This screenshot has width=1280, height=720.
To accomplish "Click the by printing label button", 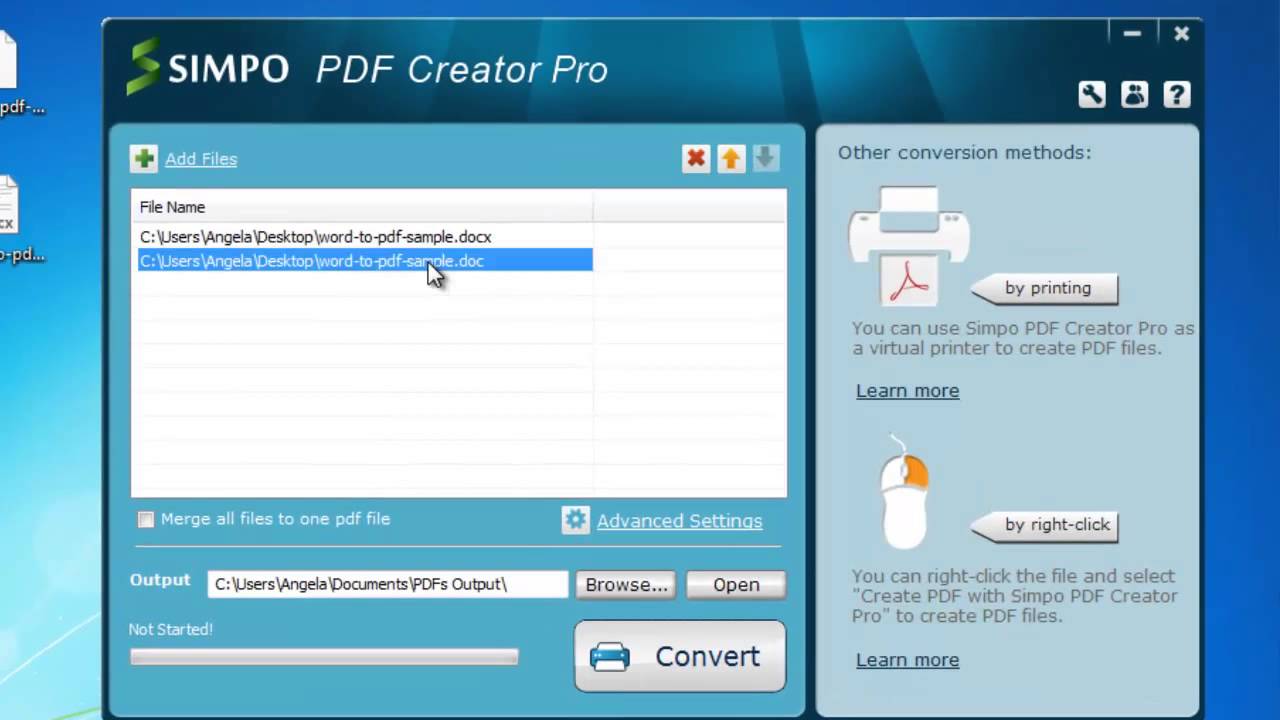I will click(x=1046, y=288).
